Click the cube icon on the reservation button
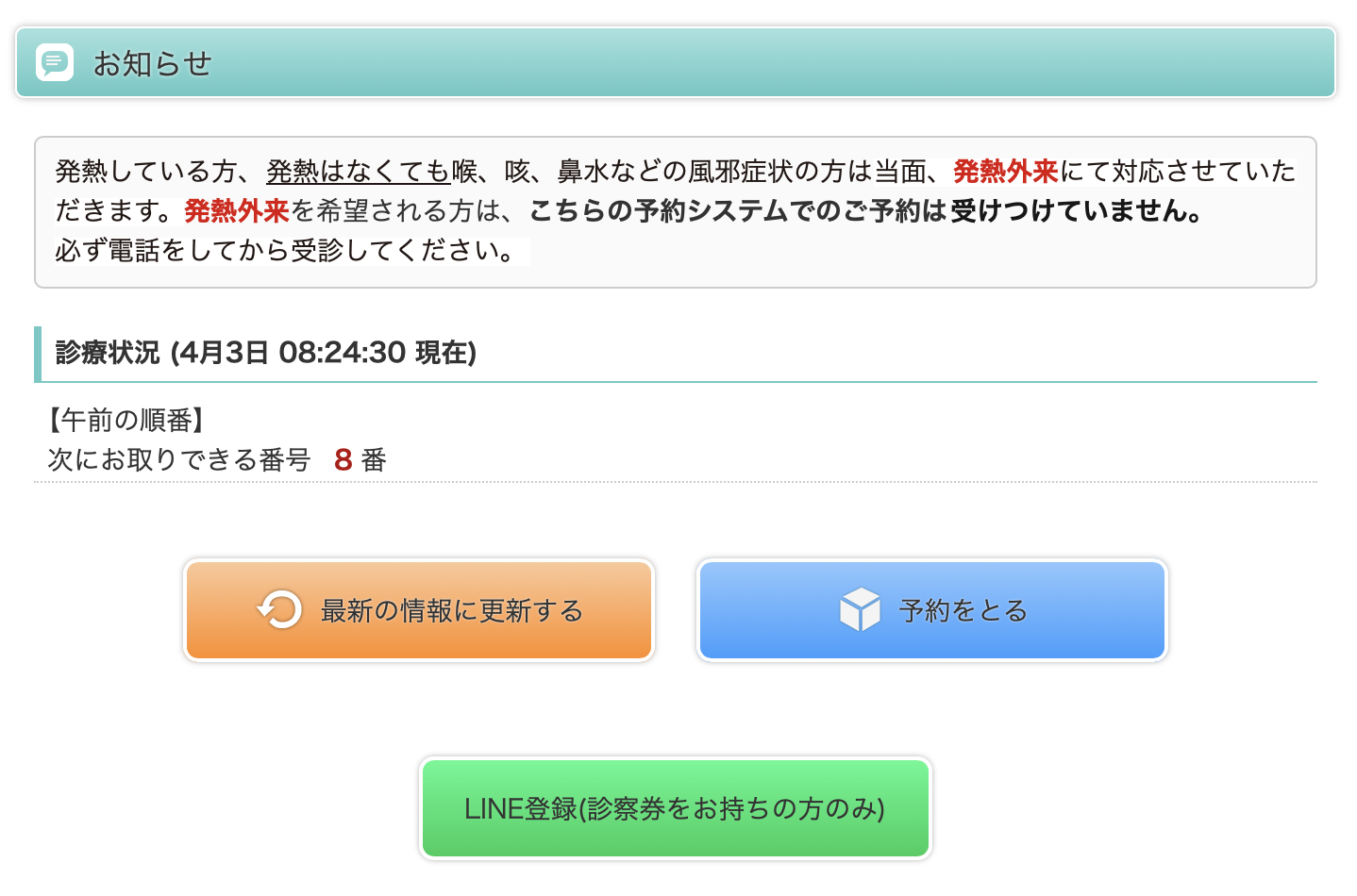 pyautogui.click(x=860, y=610)
